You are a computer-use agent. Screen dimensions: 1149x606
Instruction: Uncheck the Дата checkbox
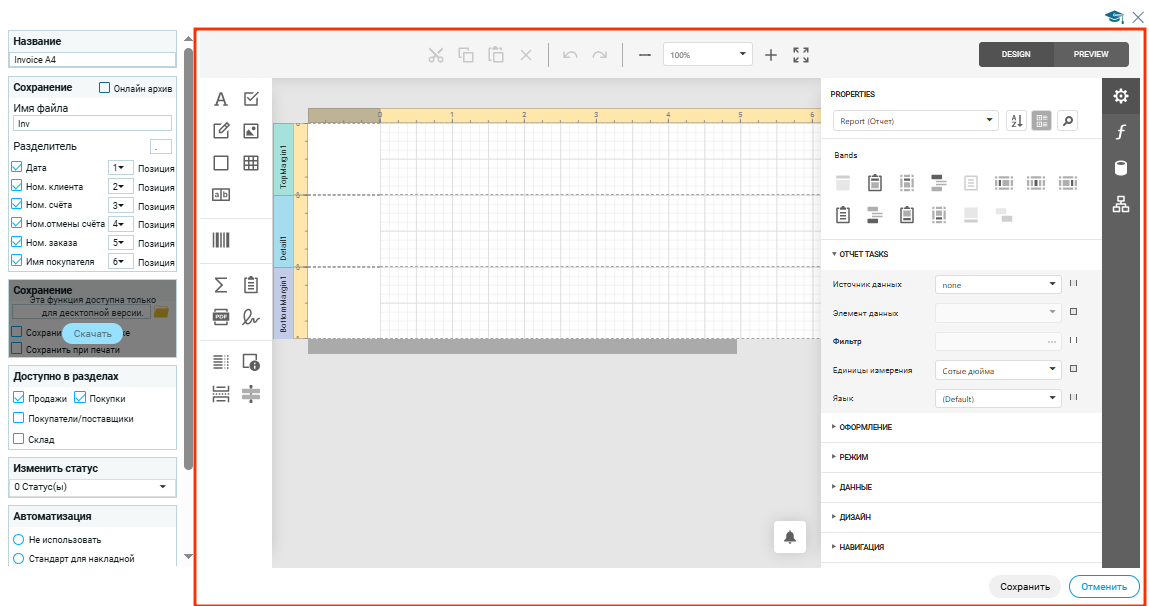(x=17, y=168)
